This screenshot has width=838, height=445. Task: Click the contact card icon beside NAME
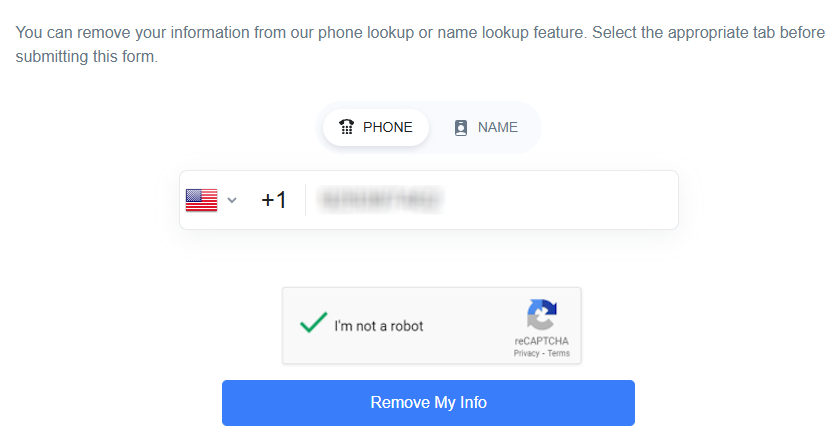(461, 128)
